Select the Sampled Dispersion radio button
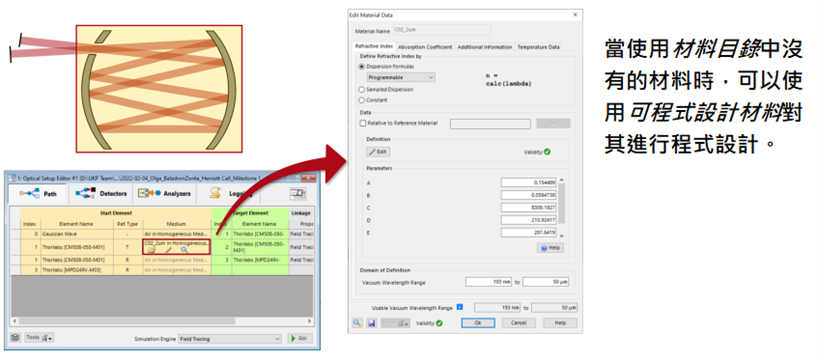The image size is (817, 361). coord(362,90)
